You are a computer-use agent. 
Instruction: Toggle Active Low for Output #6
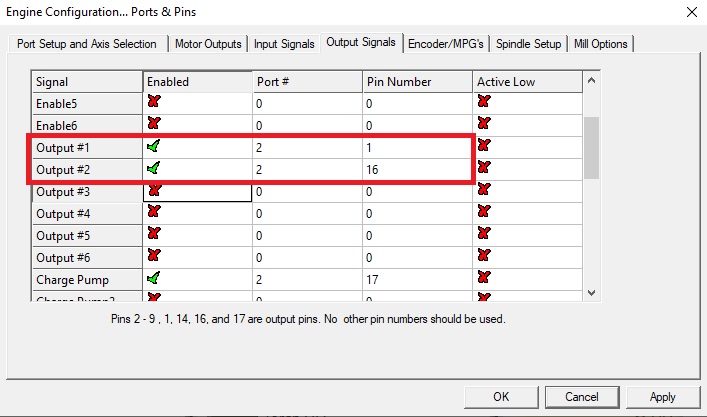tap(484, 255)
